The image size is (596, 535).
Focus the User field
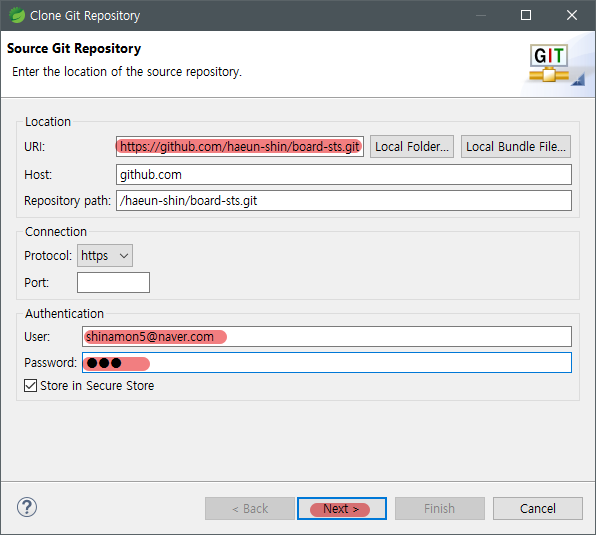[327, 337]
